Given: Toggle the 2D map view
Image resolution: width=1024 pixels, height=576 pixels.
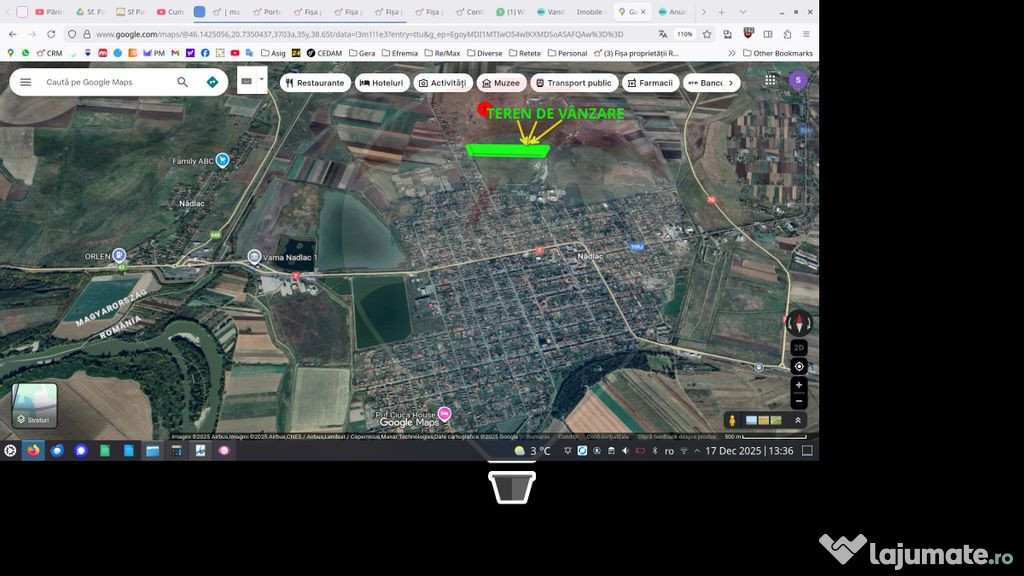Looking at the screenshot, I should tap(798, 347).
